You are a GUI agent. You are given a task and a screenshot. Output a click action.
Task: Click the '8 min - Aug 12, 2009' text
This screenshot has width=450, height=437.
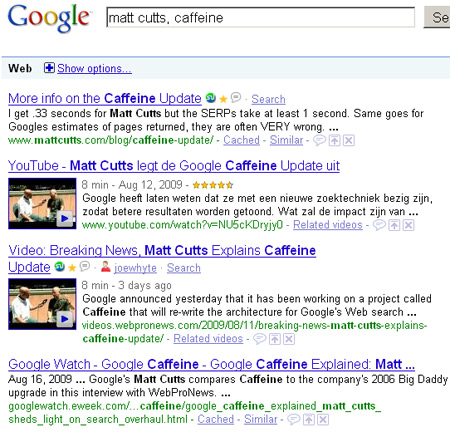132,185
